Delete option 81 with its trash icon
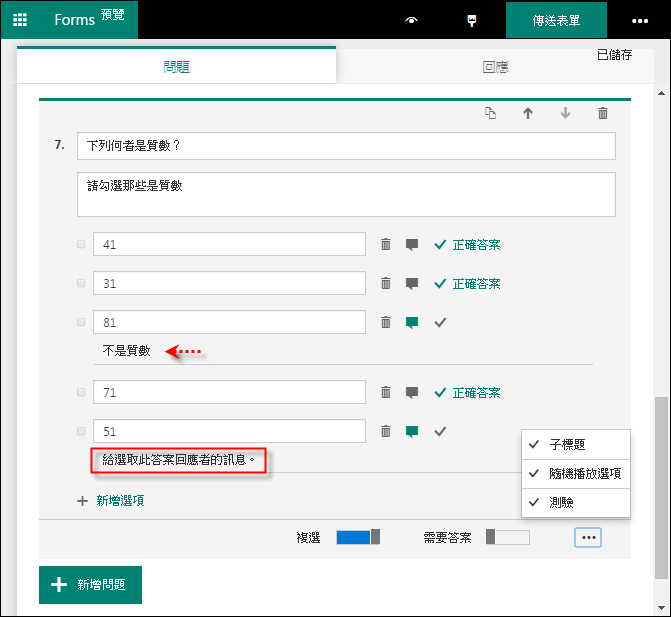Screen dimensions: 671x617 click(x=386, y=322)
